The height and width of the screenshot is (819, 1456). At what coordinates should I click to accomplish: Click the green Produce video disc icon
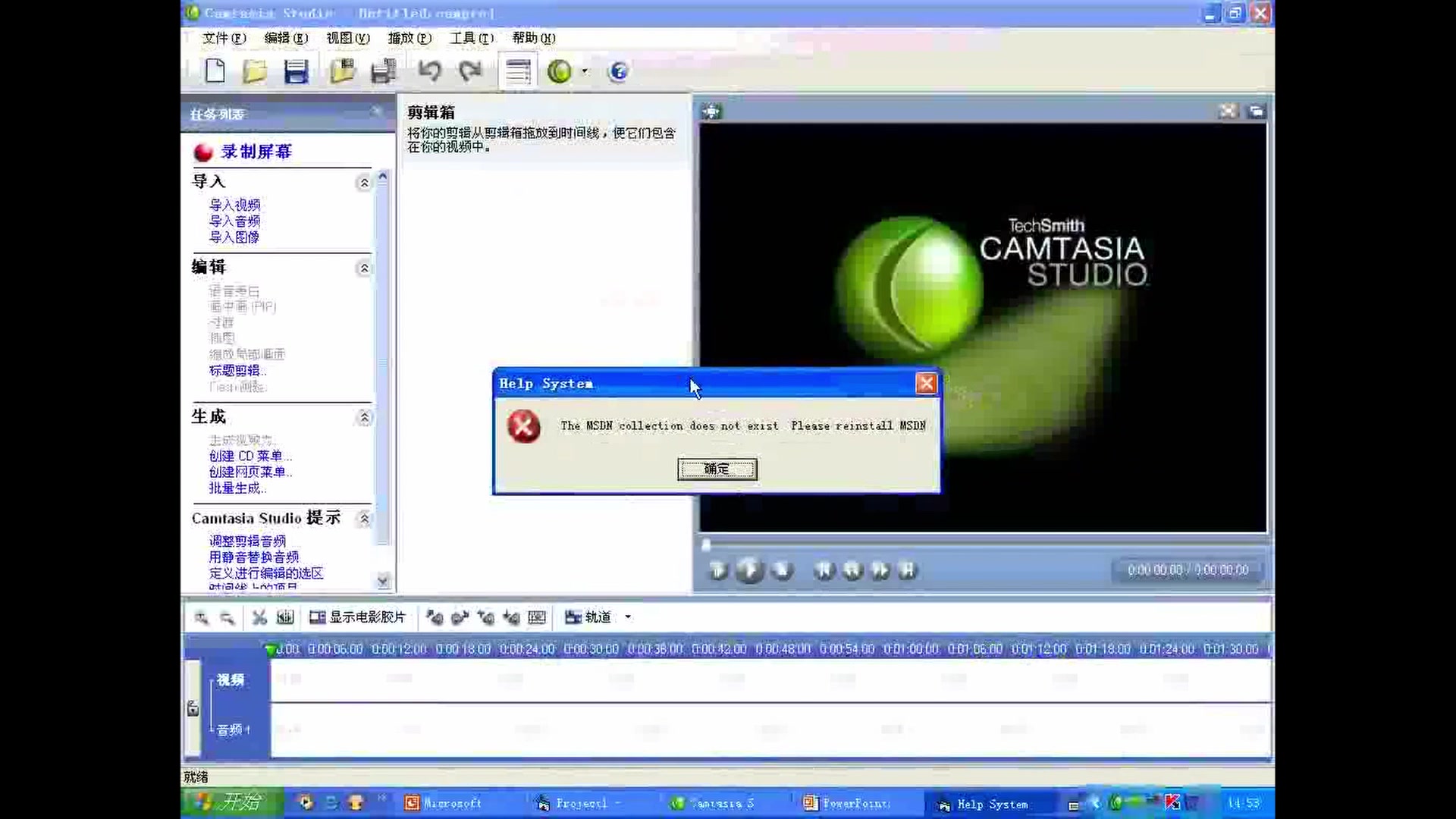[559, 71]
